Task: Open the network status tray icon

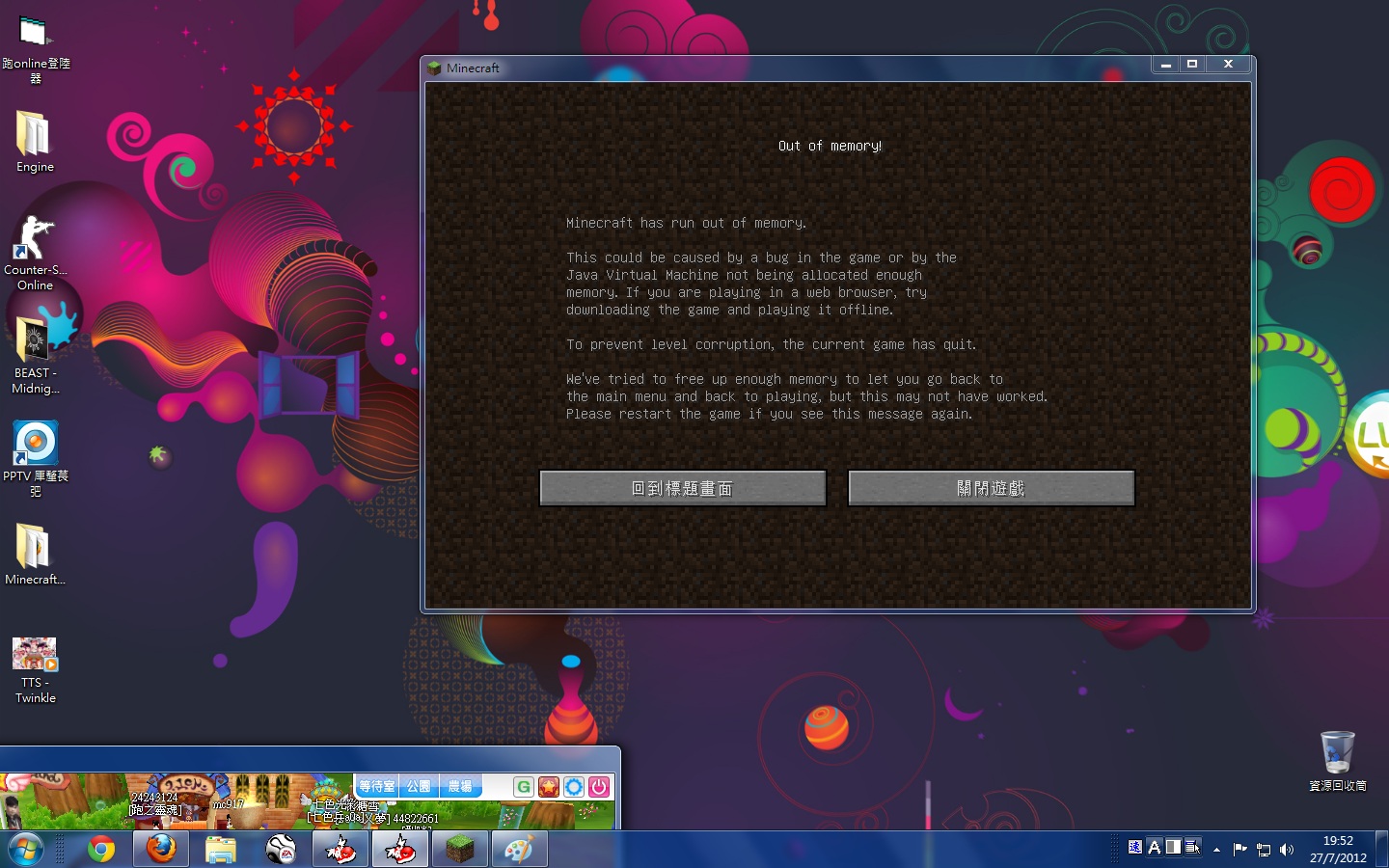Action: click(x=1264, y=850)
